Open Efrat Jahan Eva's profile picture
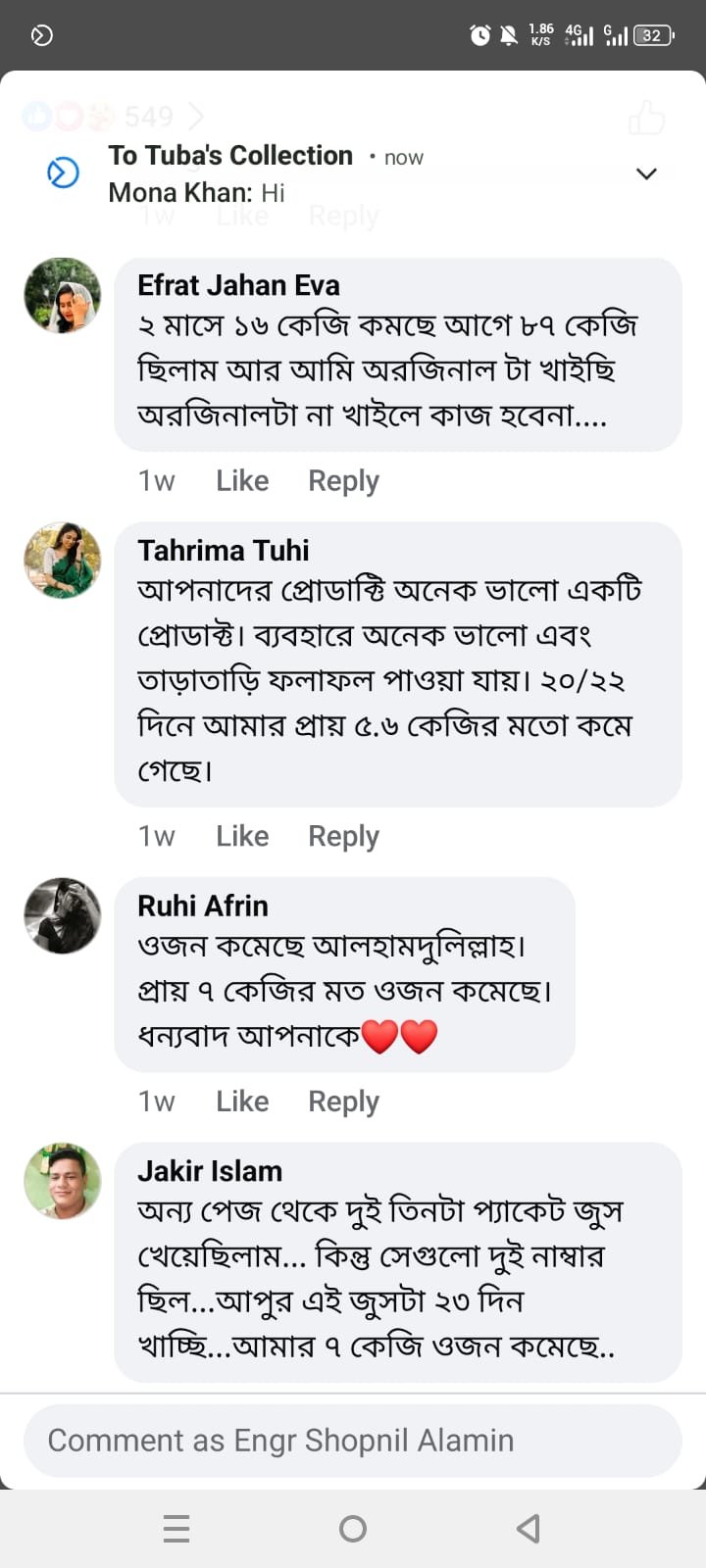 pos(63,296)
